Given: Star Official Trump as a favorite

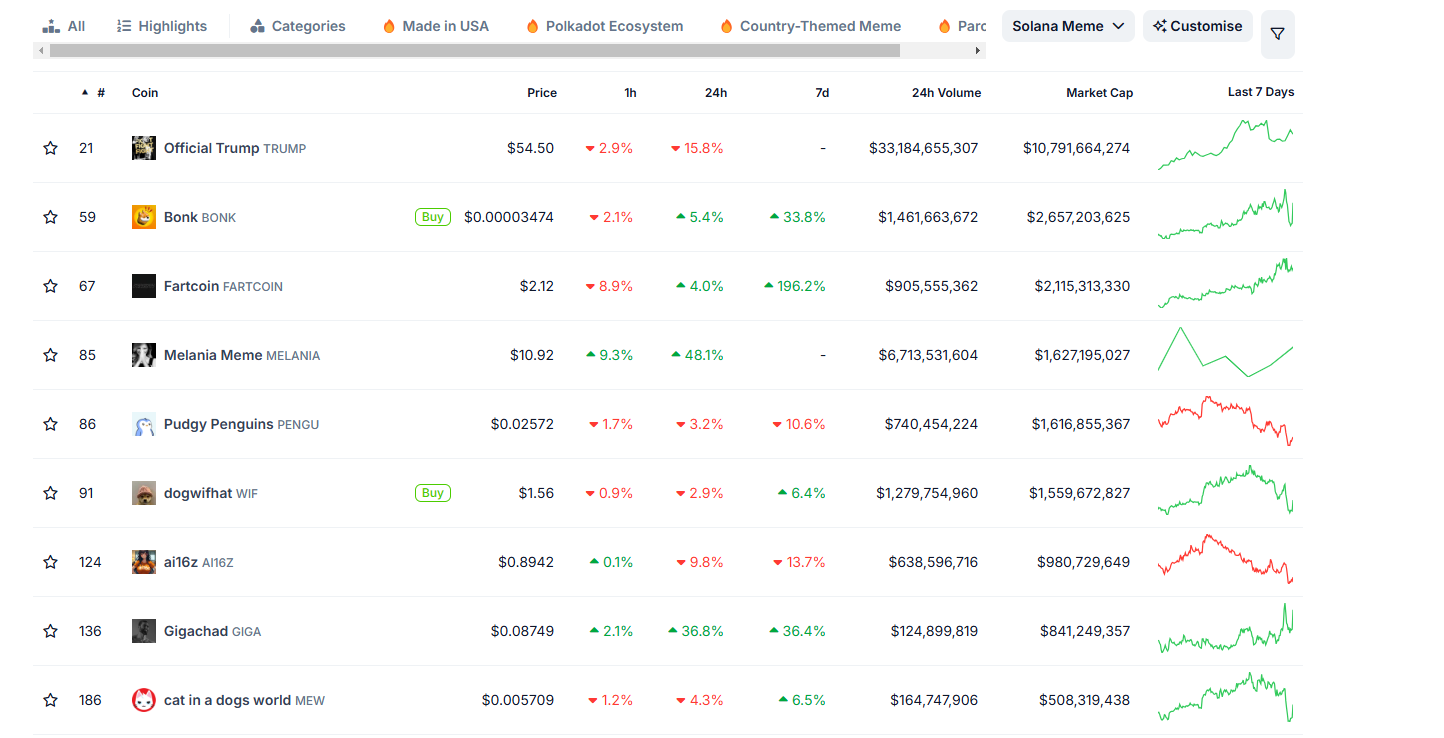Looking at the screenshot, I should coord(50,148).
